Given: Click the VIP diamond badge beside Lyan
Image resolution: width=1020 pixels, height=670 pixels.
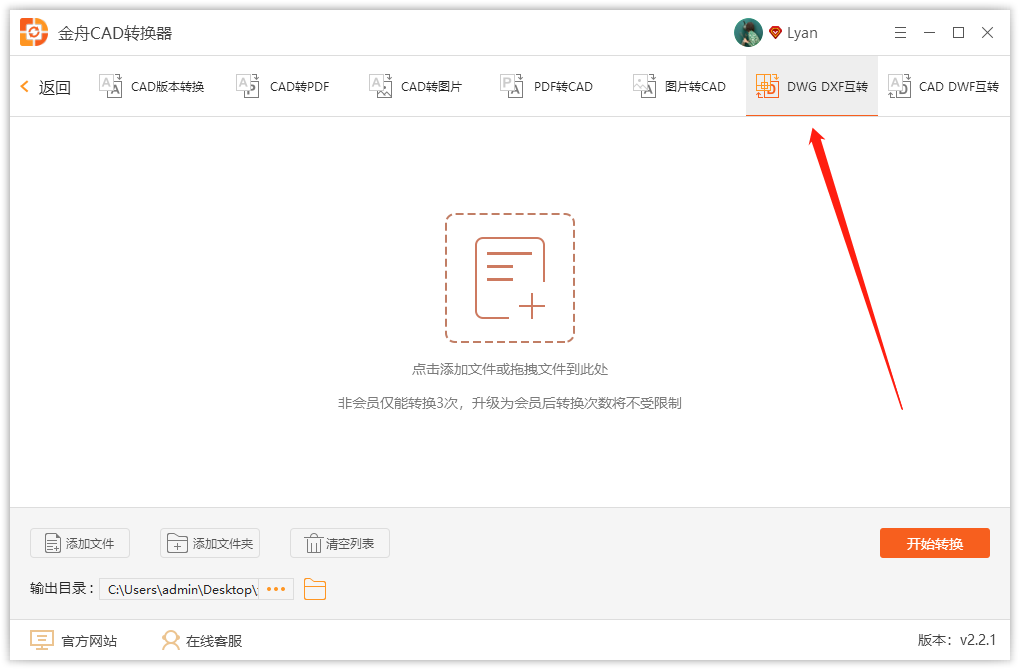Looking at the screenshot, I should click(x=775, y=33).
